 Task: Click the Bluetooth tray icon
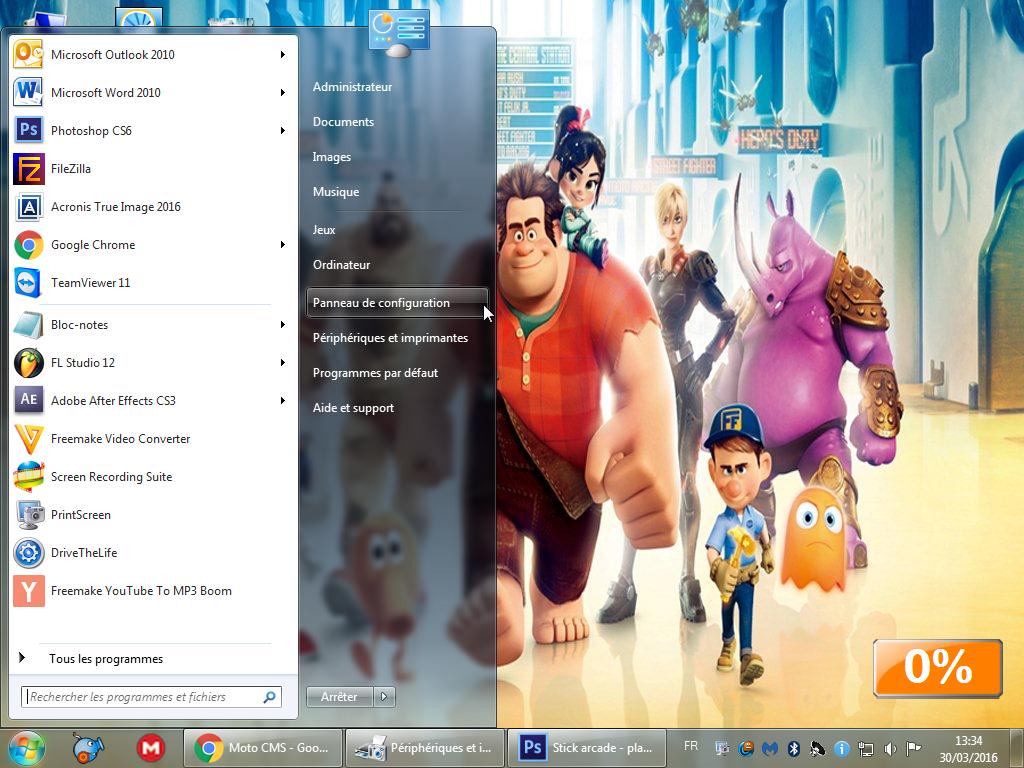click(x=793, y=748)
